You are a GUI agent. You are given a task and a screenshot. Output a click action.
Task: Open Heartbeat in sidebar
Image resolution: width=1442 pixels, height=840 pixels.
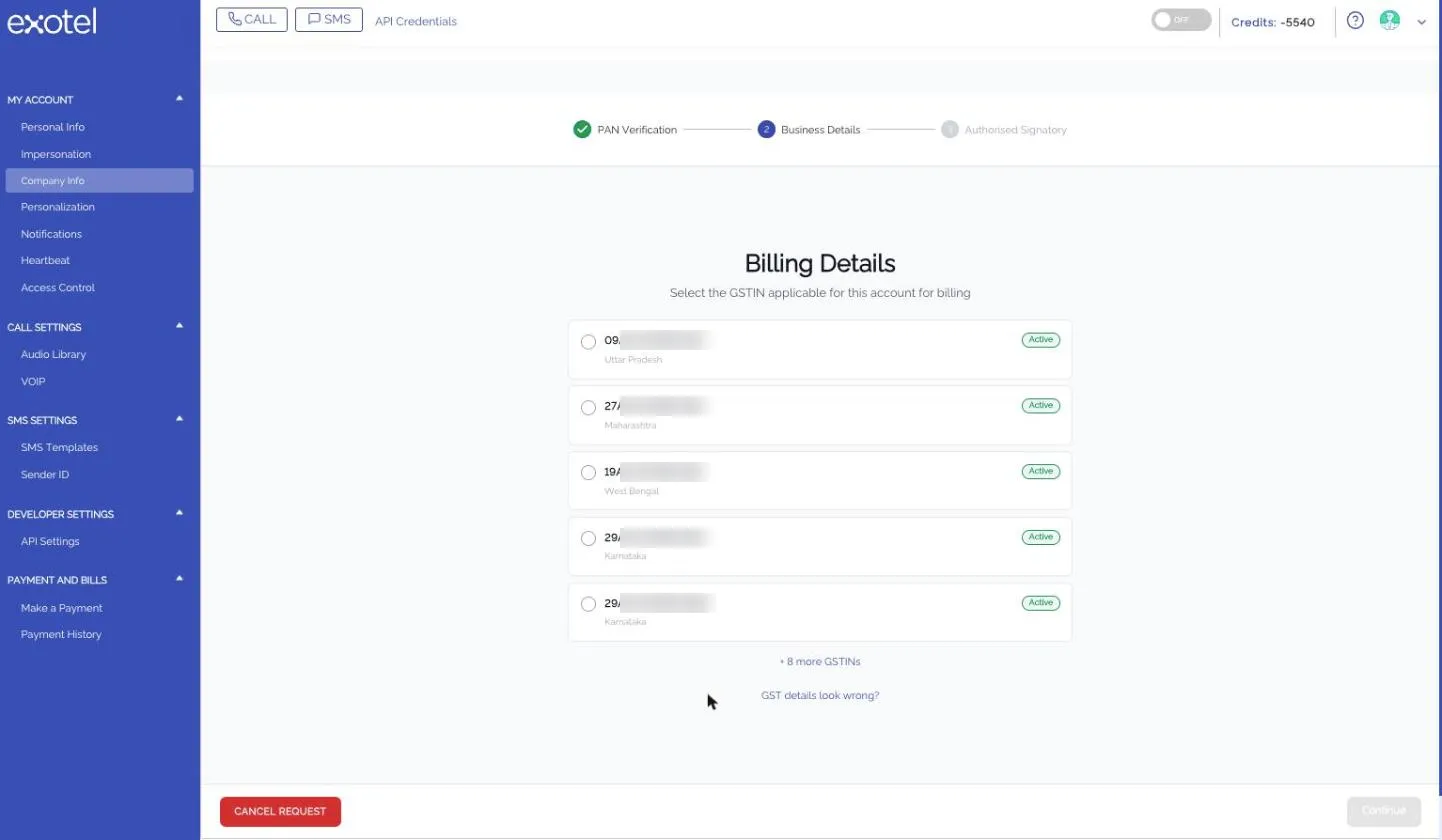pyautogui.click(x=45, y=260)
